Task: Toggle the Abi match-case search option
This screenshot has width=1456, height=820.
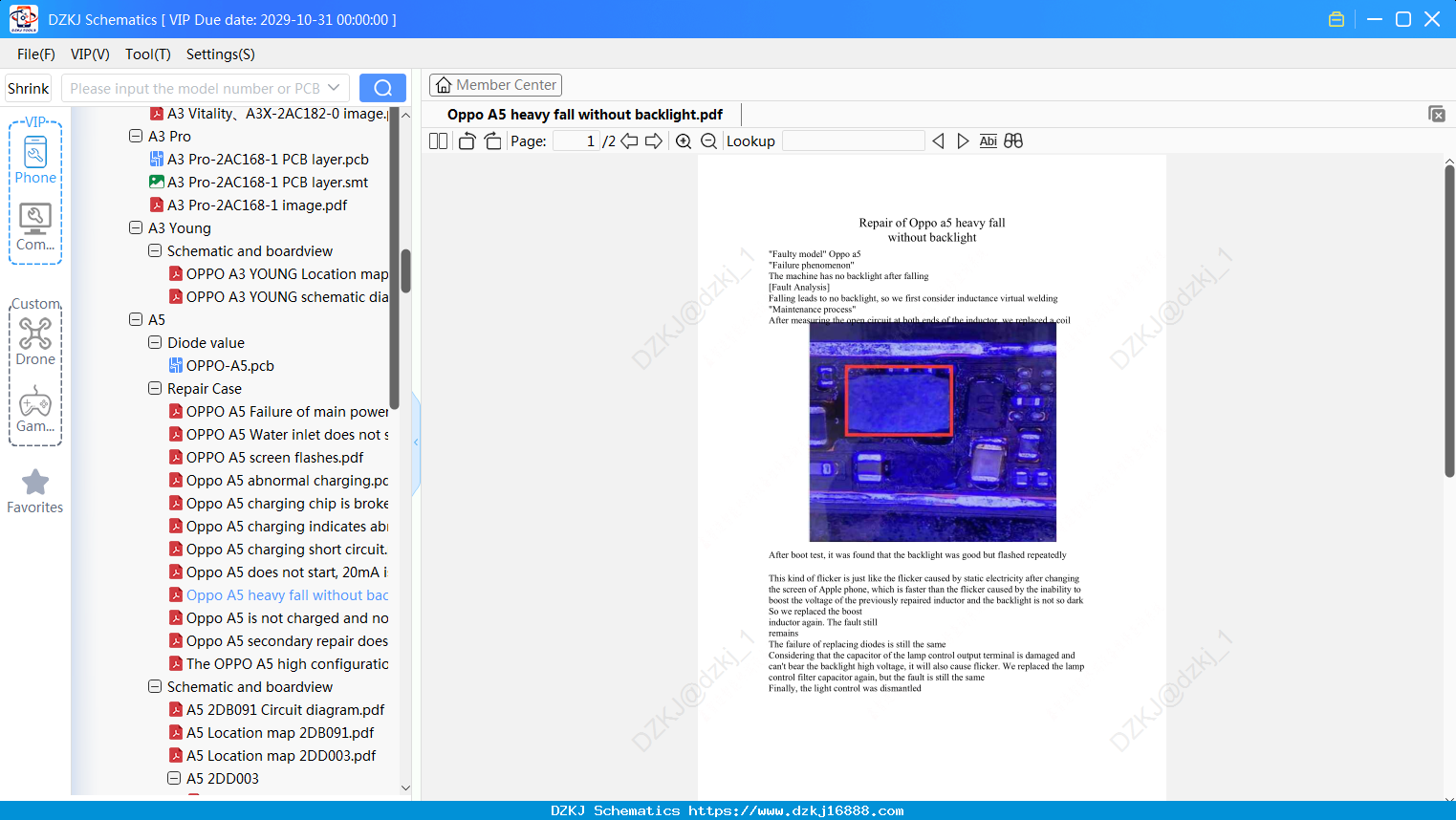Action: 989,141
